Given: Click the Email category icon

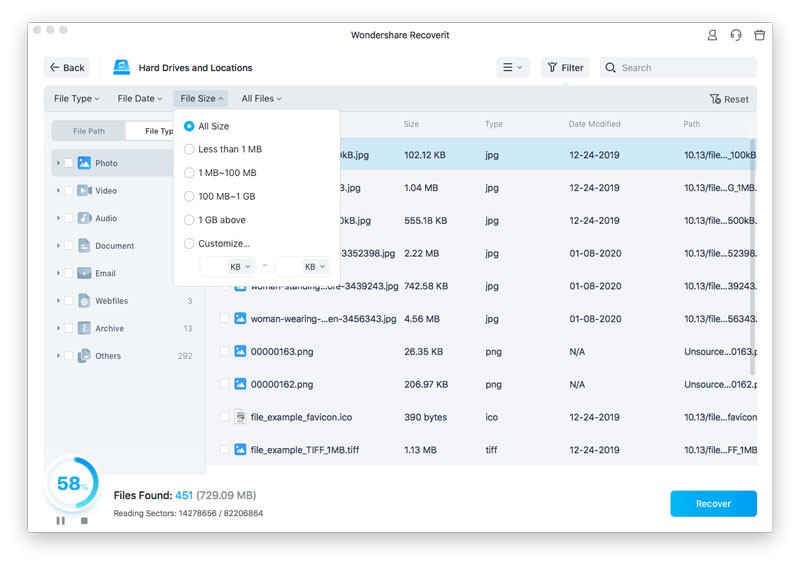Looking at the screenshot, I should click(x=84, y=273).
